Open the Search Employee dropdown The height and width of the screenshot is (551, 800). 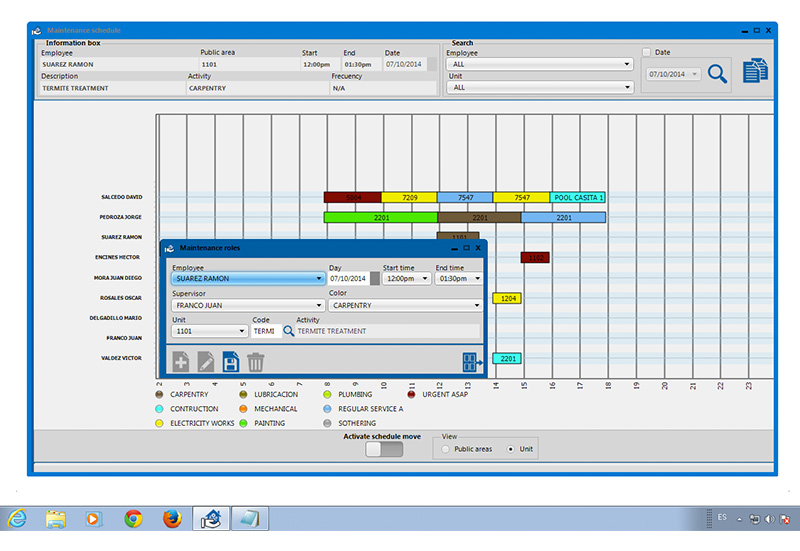[x=540, y=64]
